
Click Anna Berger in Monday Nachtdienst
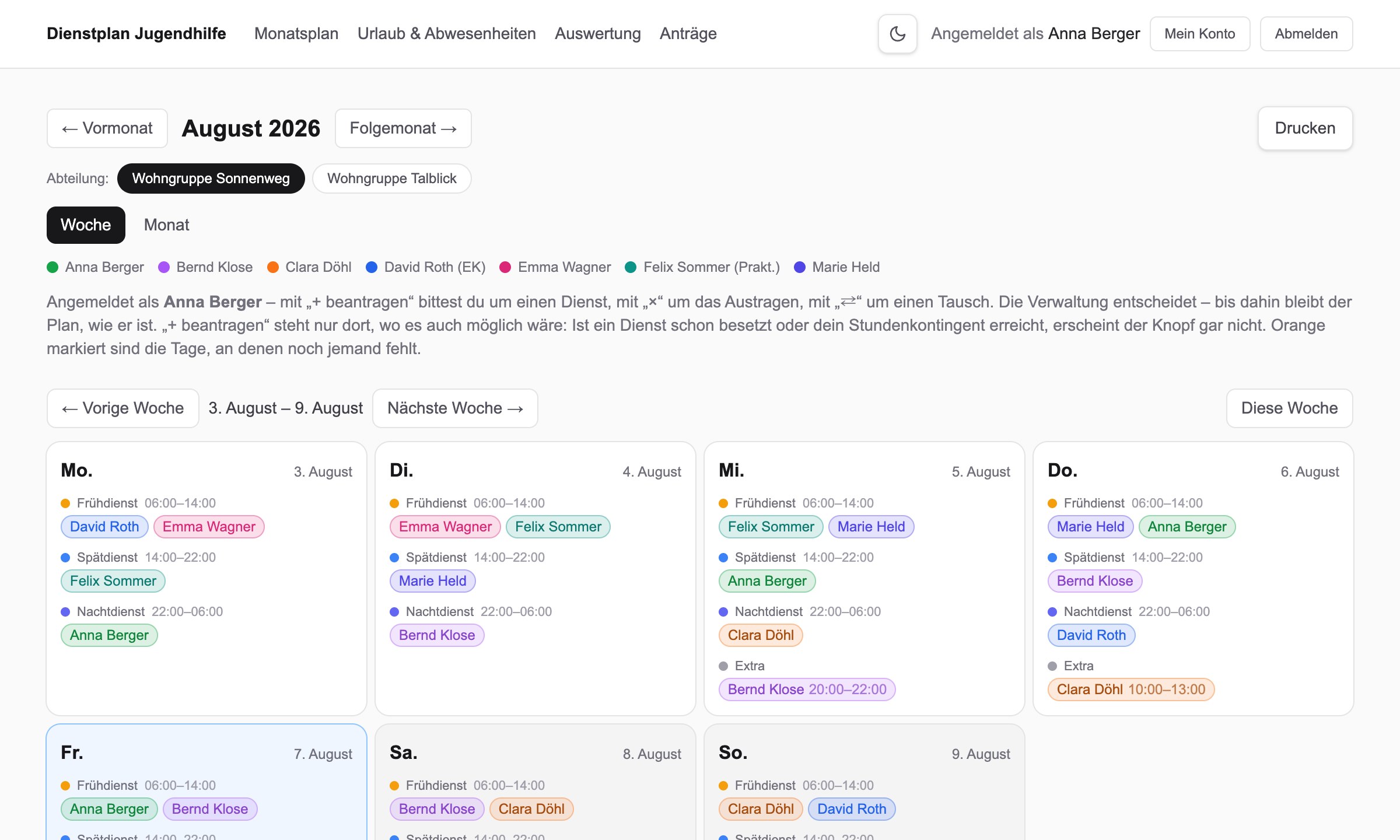click(x=109, y=635)
